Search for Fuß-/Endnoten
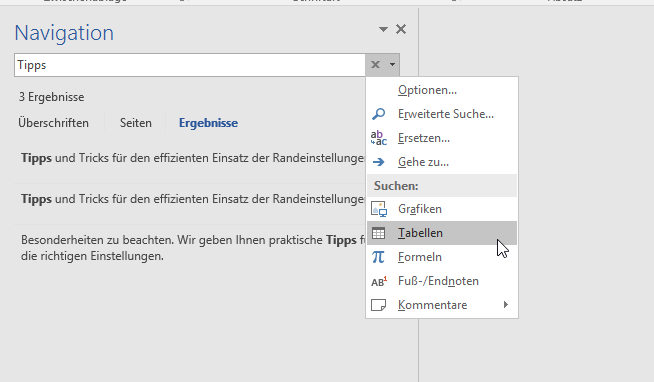The height and width of the screenshot is (382, 654). point(442,281)
